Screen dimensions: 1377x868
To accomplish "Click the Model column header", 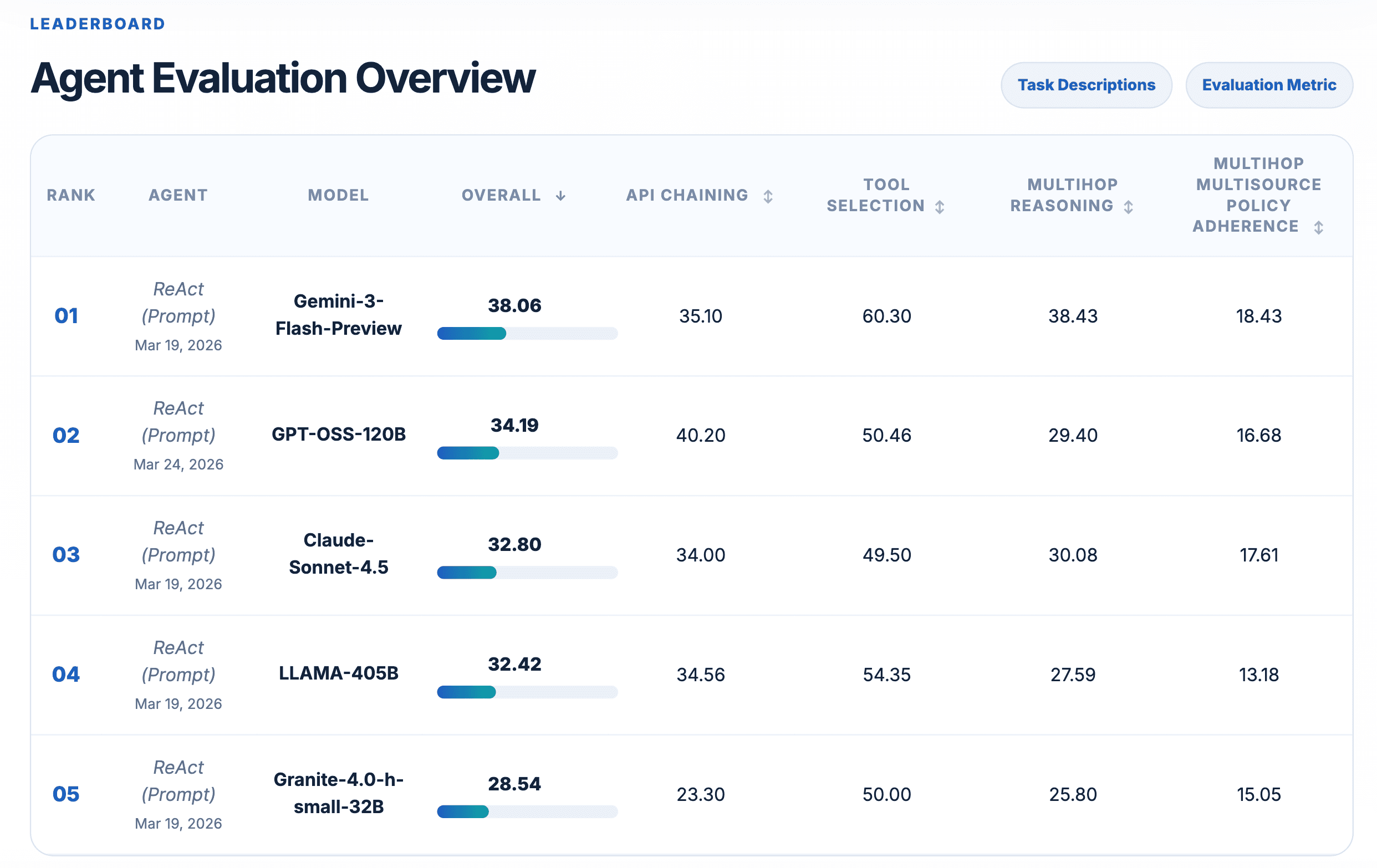I will pos(339,195).
